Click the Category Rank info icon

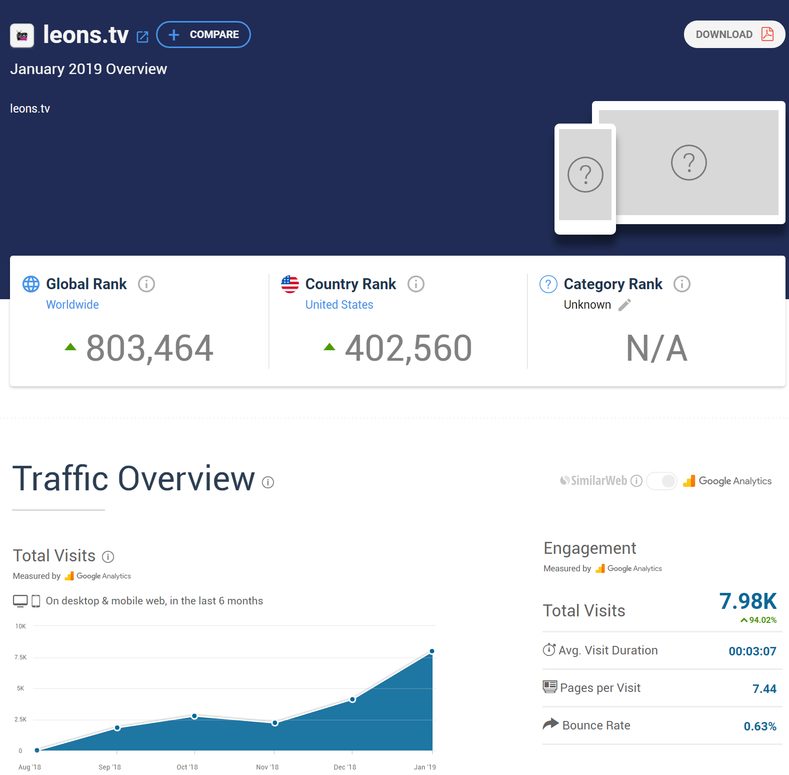point(682,284)
